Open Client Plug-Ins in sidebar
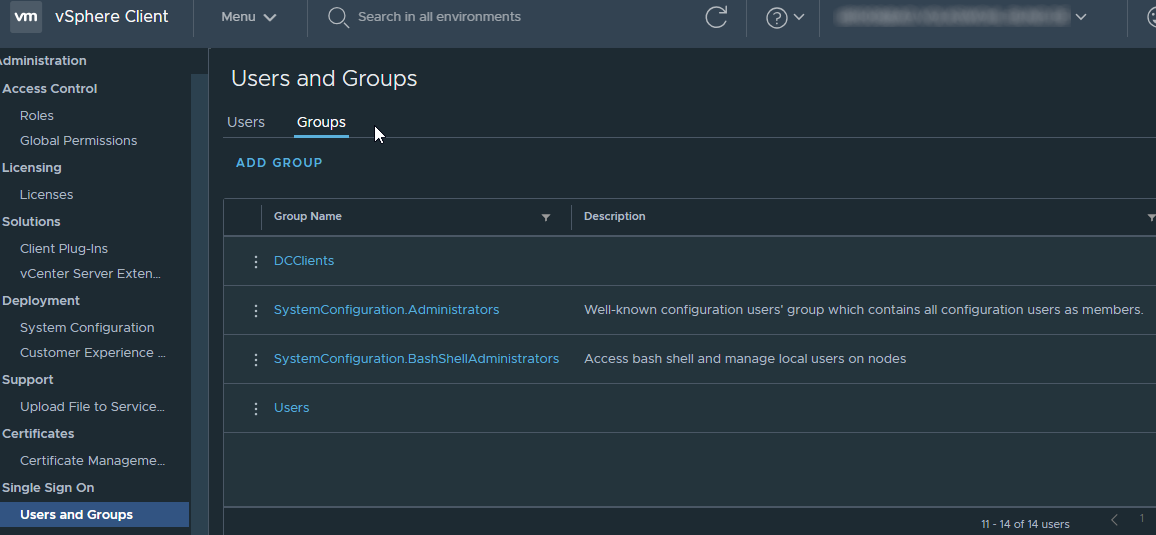Image resolution: width=1156 pixels, height=535 pixels. tap(64, 249)
